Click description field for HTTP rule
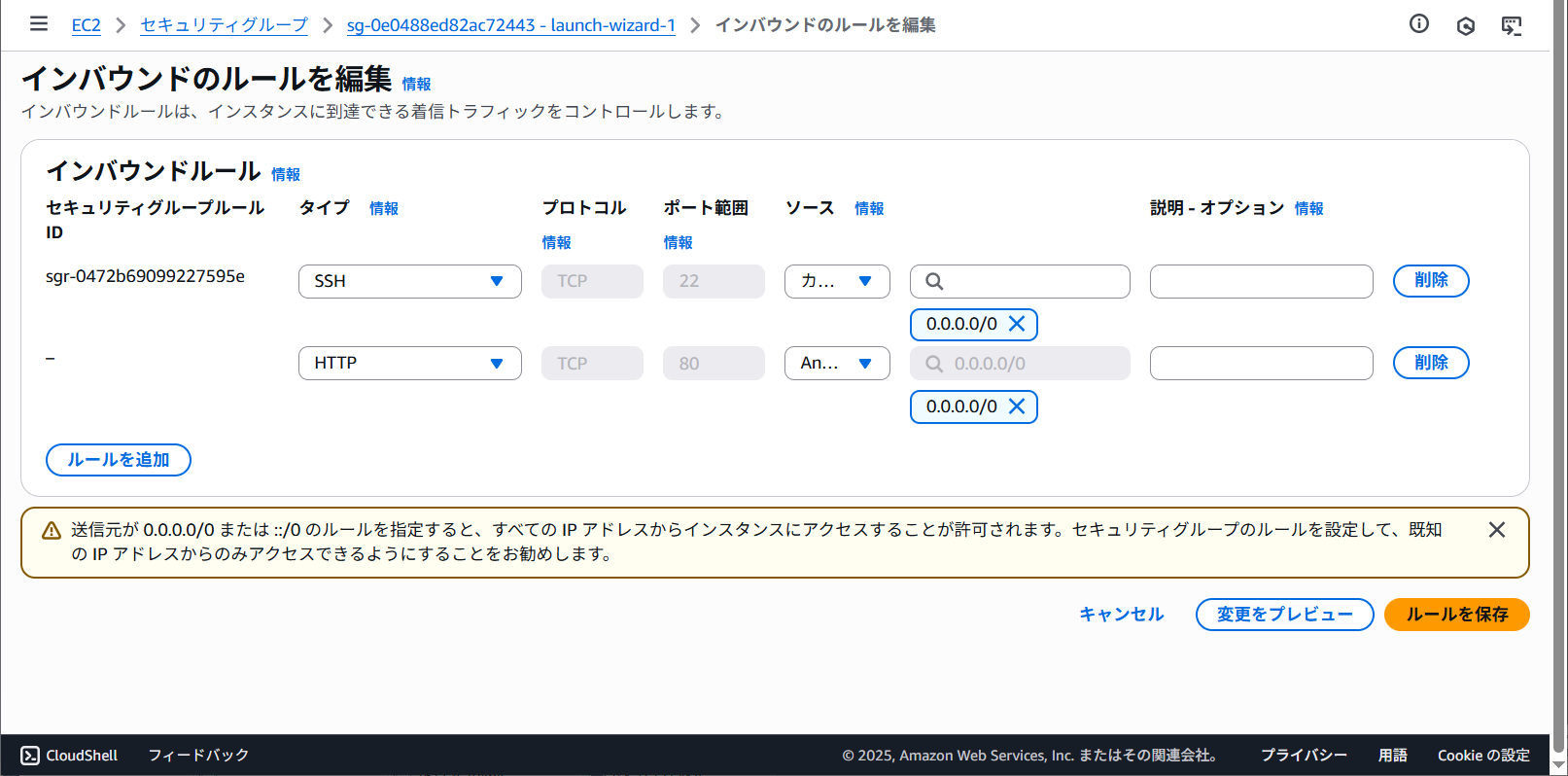Viewport: 1568px width, 776px height. tap(1261, 363)
